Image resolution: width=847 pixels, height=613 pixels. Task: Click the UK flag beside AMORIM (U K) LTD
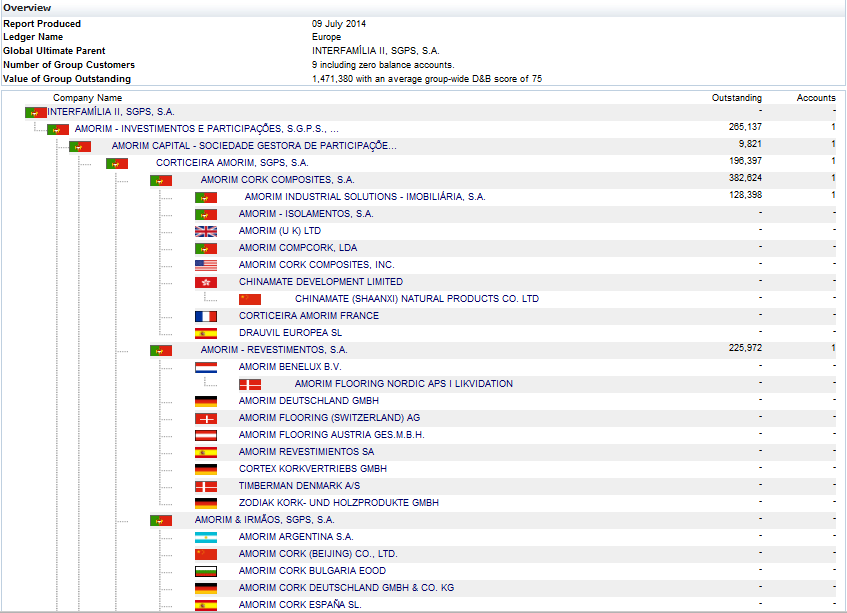click(206, 232)
